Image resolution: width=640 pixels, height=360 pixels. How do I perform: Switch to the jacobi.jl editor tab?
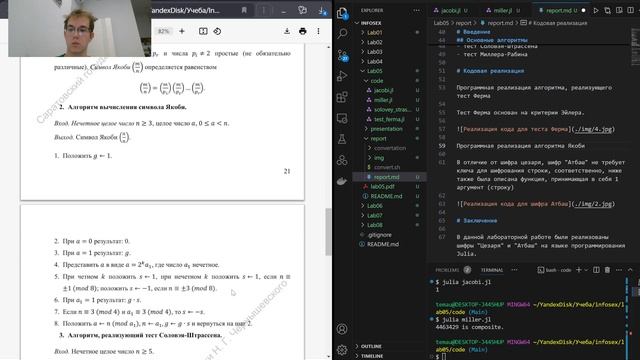click(x=450, y=11)
